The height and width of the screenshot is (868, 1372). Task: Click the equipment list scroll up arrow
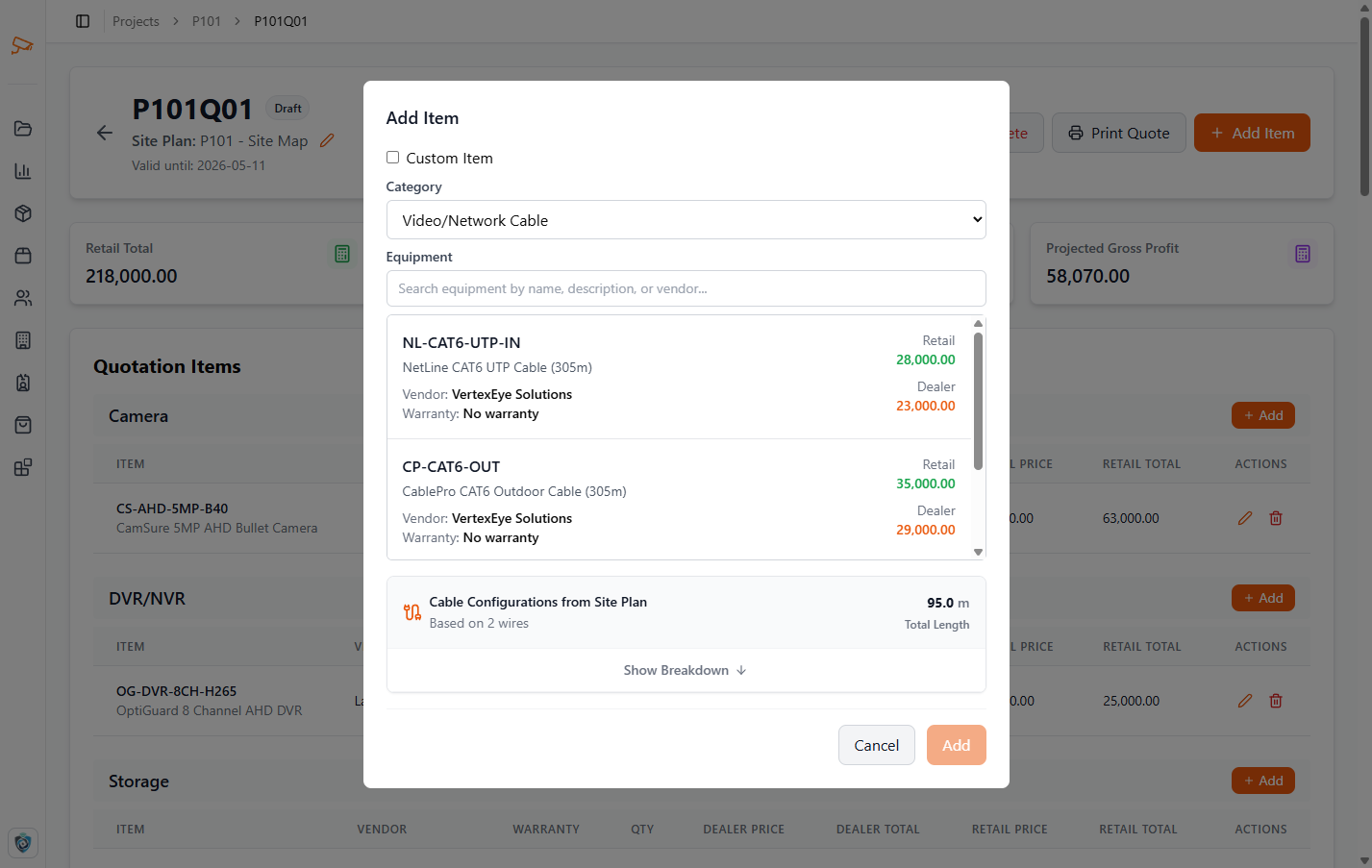(x=978, y=323)
